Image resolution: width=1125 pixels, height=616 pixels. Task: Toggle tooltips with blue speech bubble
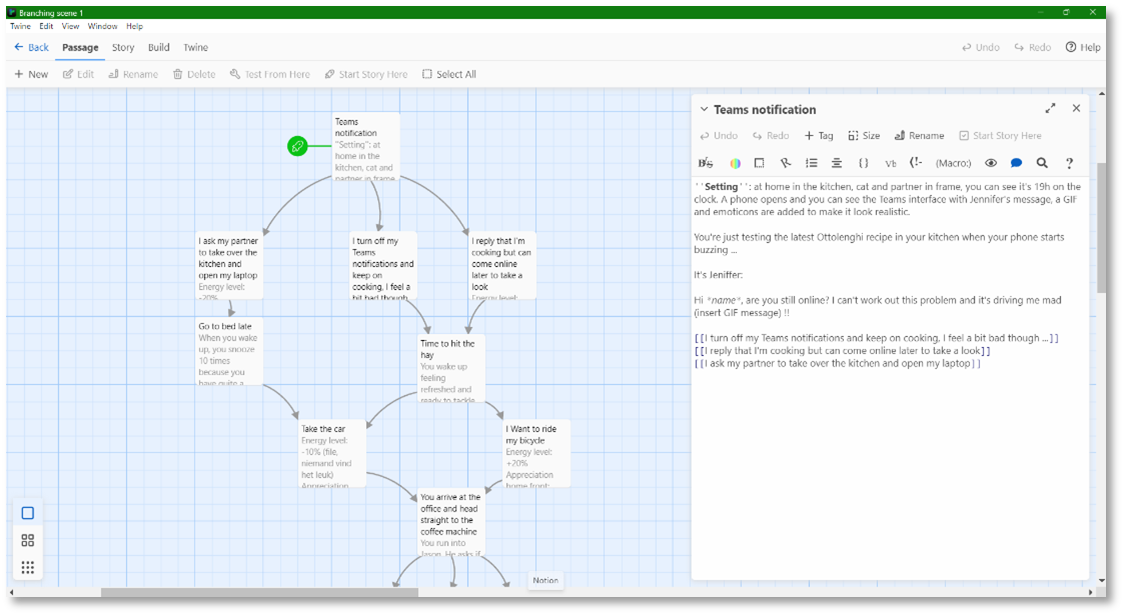(1016, 163)
